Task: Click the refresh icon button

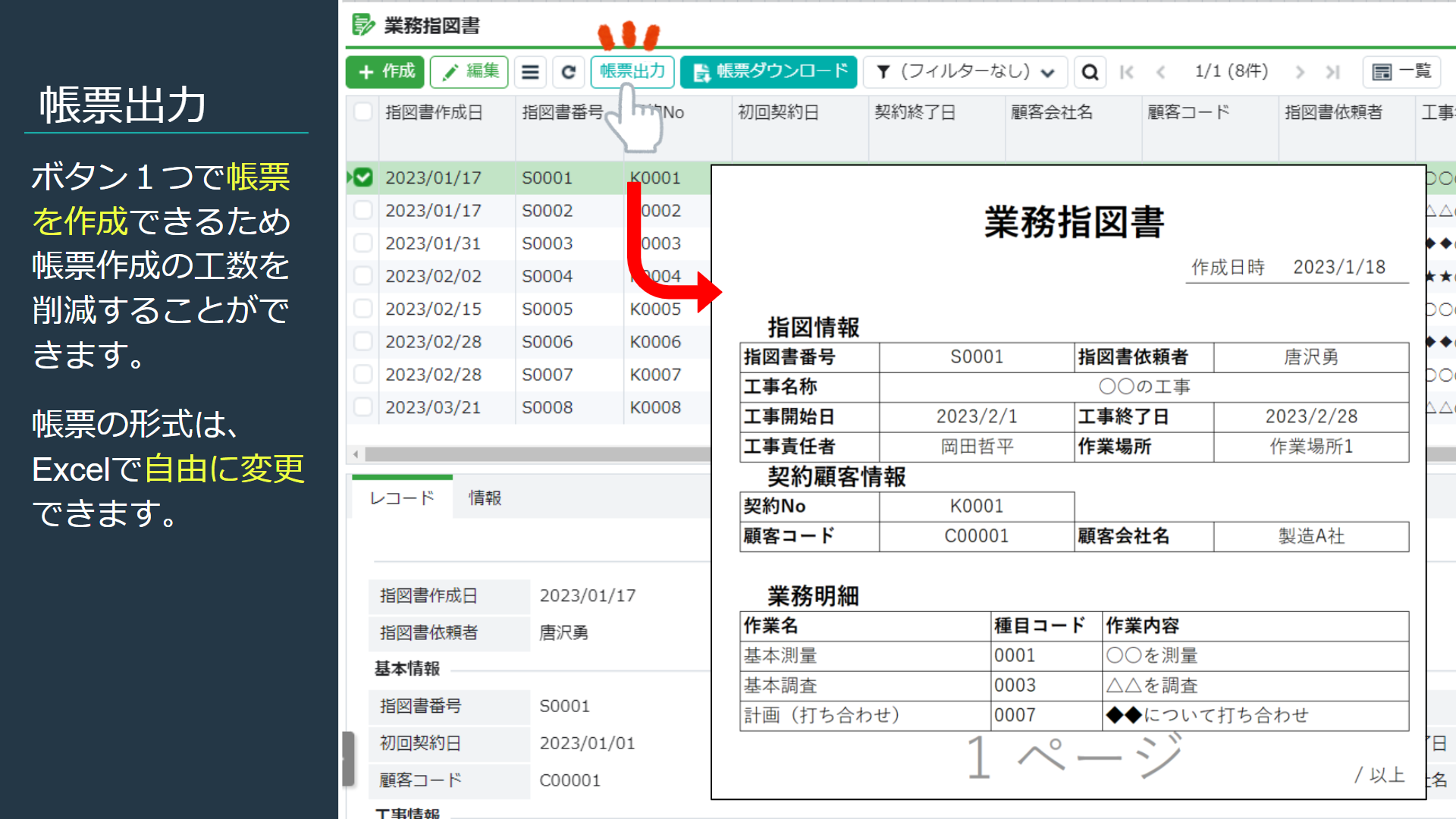Action: click(568, 72)
